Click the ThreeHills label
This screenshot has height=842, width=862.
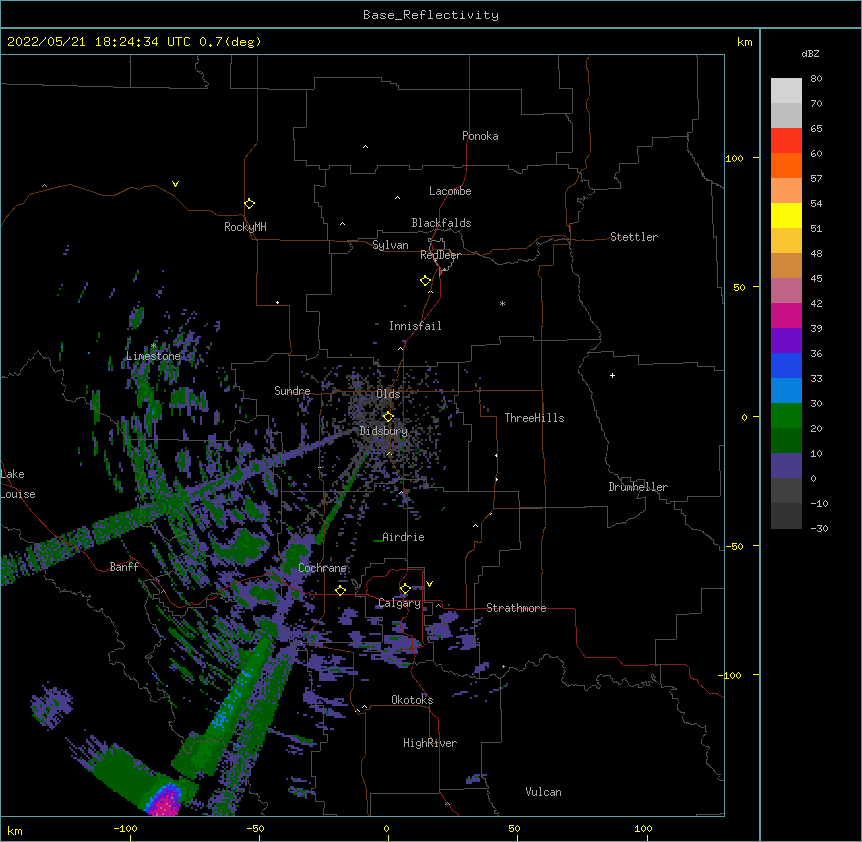534,418
